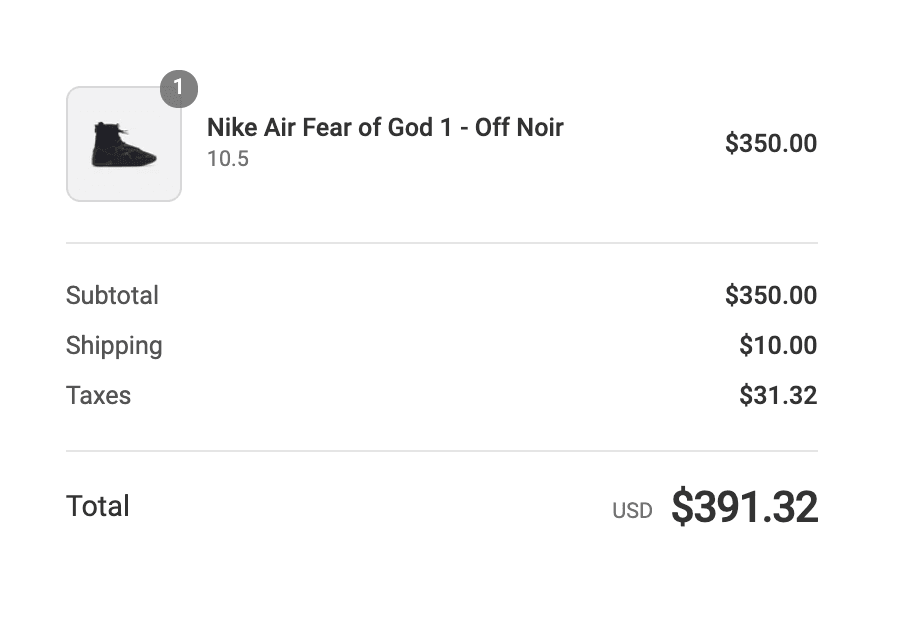The height and width of the screenshot is (636, 918).
Task: Click the quantity badge showing 1
Action: tap(179, 88)
